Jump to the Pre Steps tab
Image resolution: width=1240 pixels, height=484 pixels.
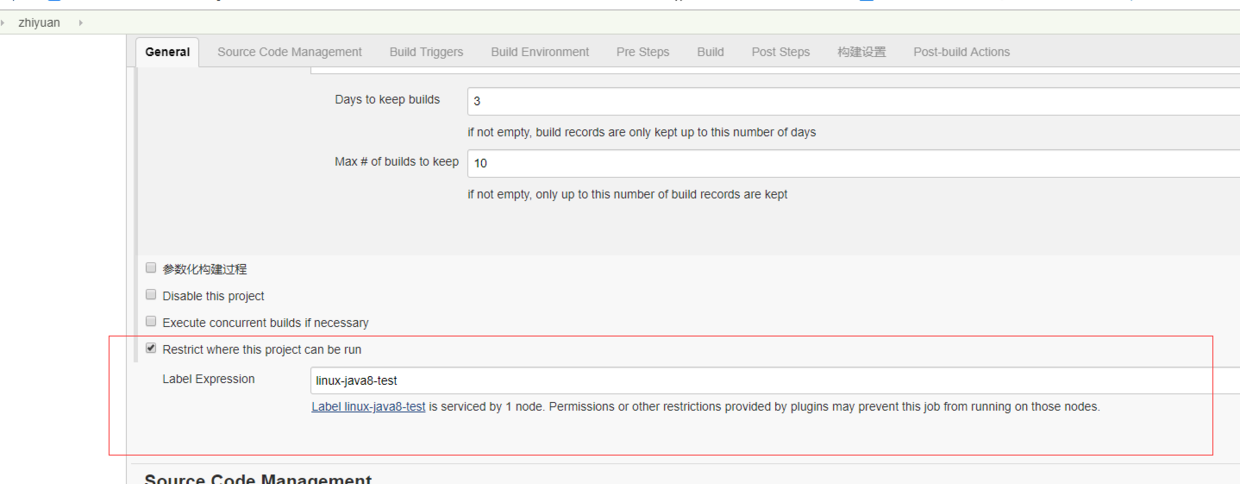[643, 52]
